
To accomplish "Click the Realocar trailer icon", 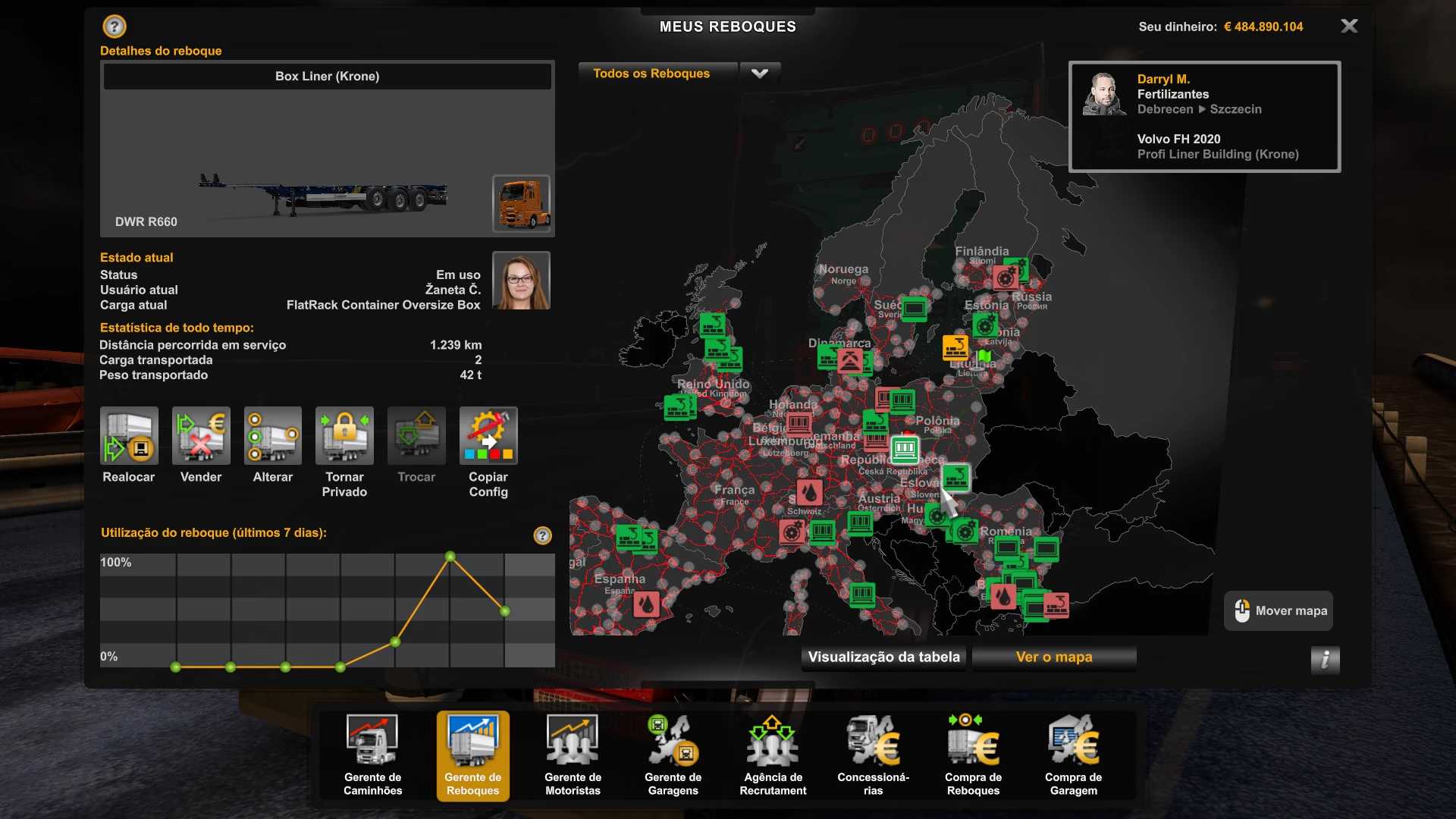I will 129,436.
